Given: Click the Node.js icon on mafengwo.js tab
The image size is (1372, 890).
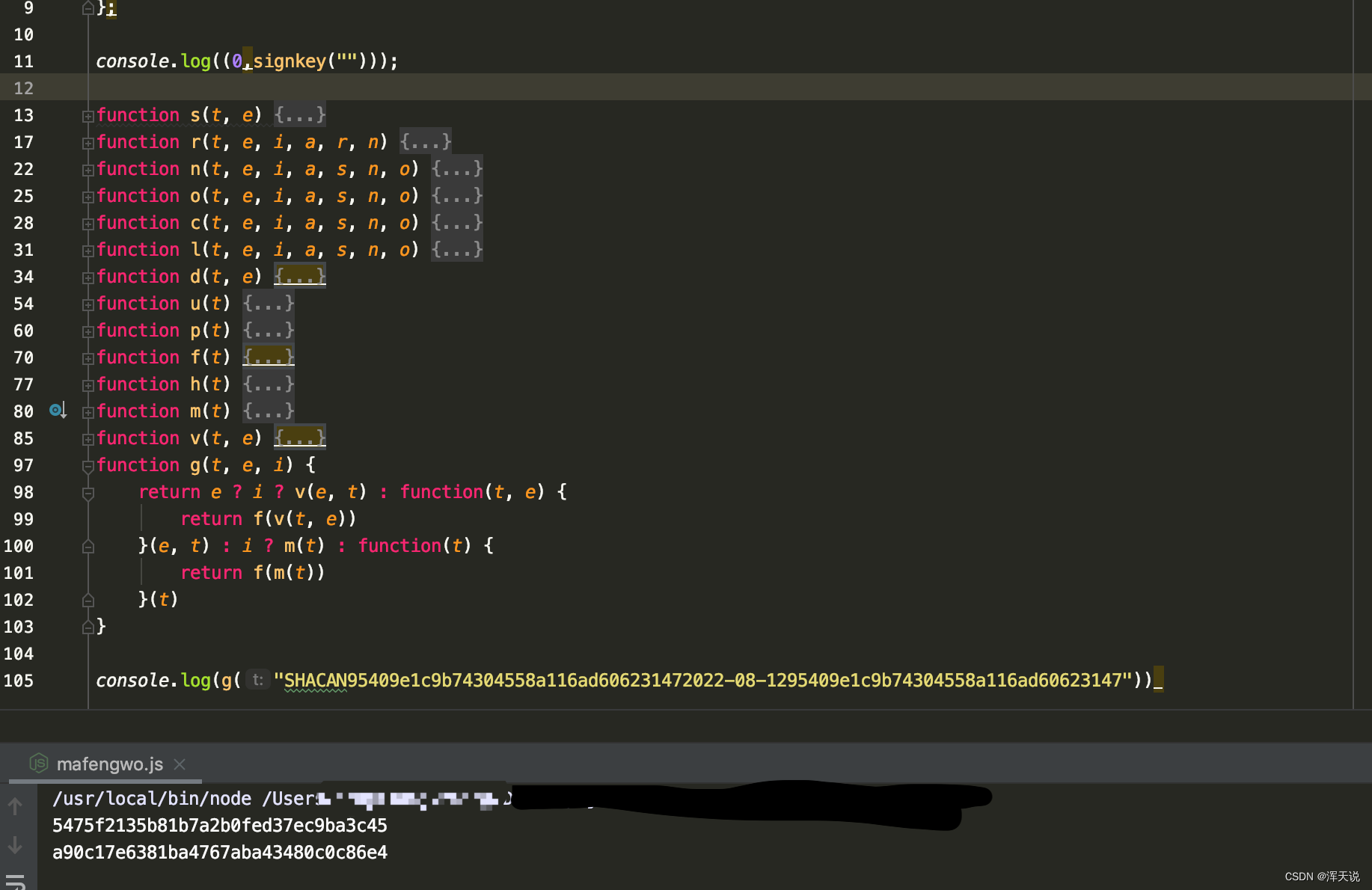Looking at the screenshot, I should [38, 763].
